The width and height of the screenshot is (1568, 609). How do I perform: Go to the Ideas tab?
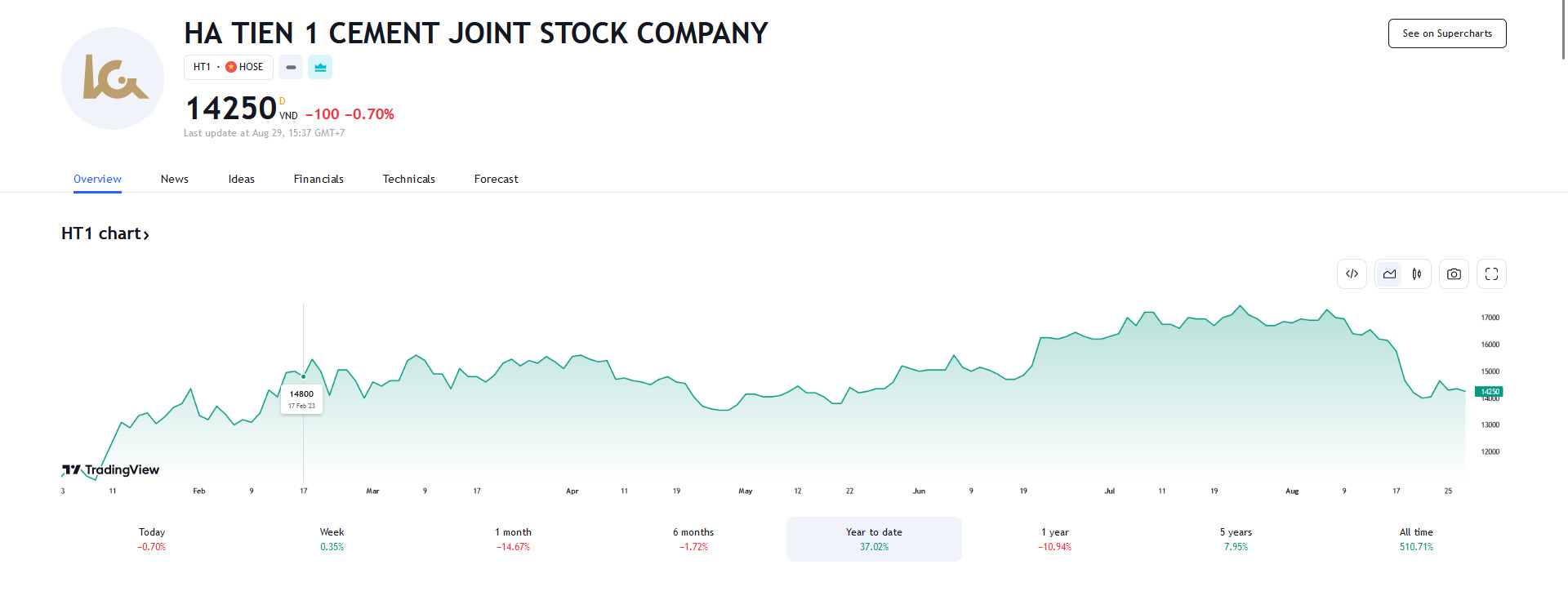(242, 179)
